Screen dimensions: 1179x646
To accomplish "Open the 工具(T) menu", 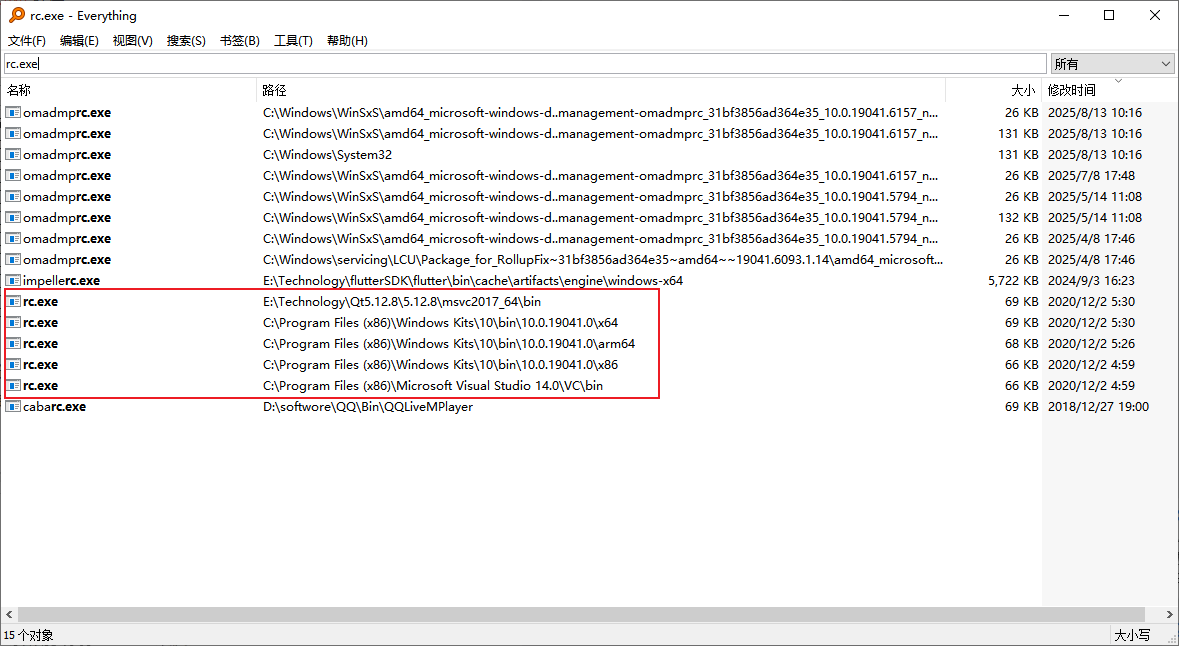I will pyautogui.click(x=292, y=41).
